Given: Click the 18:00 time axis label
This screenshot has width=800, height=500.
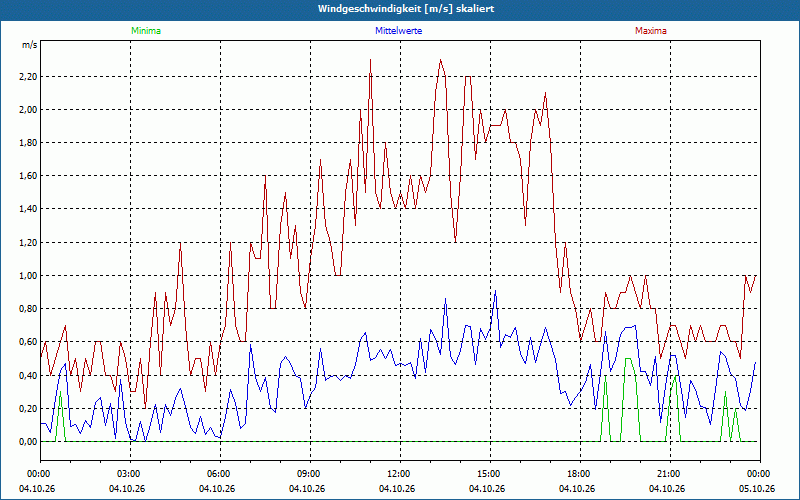Looking at the screenshot, I should [580, 474].
